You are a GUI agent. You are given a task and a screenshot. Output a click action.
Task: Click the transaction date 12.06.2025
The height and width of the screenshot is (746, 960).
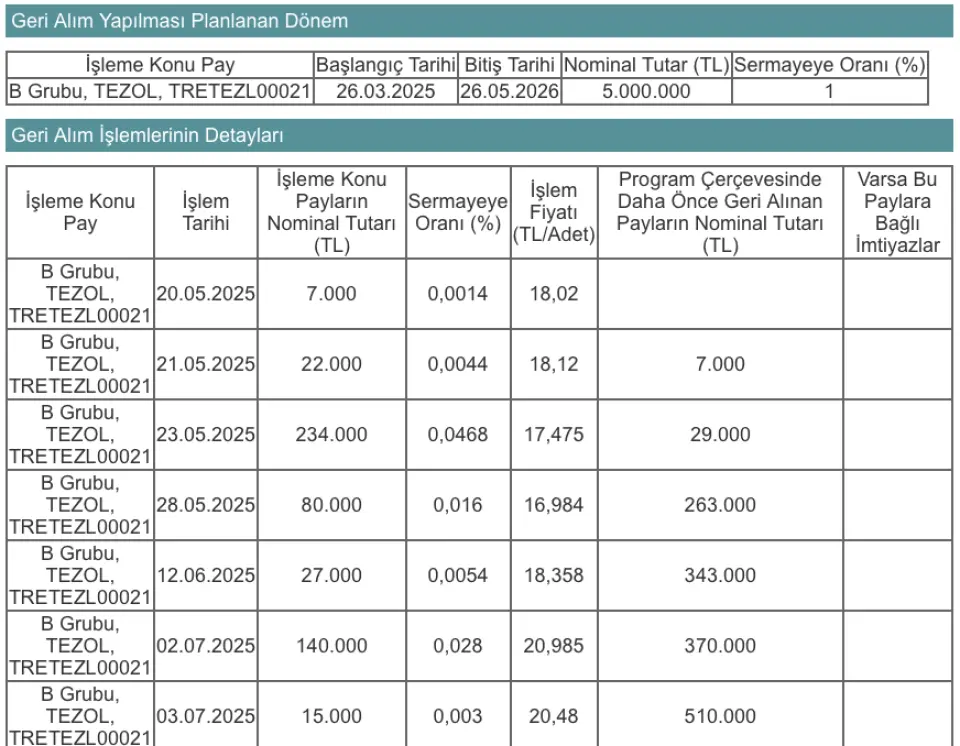(x=206, y=576)
